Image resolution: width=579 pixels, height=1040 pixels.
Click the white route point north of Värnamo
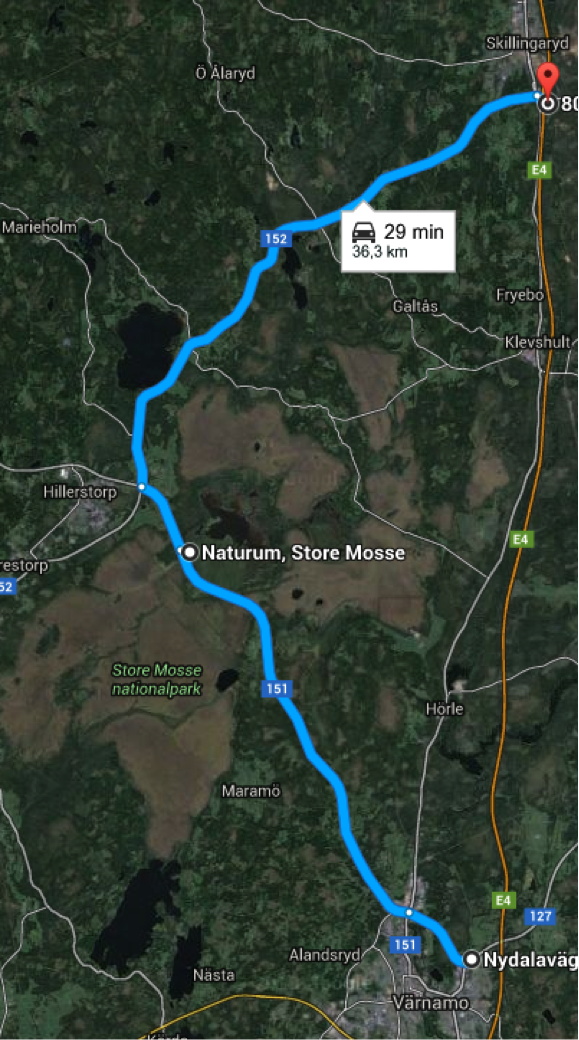point(409,913)
